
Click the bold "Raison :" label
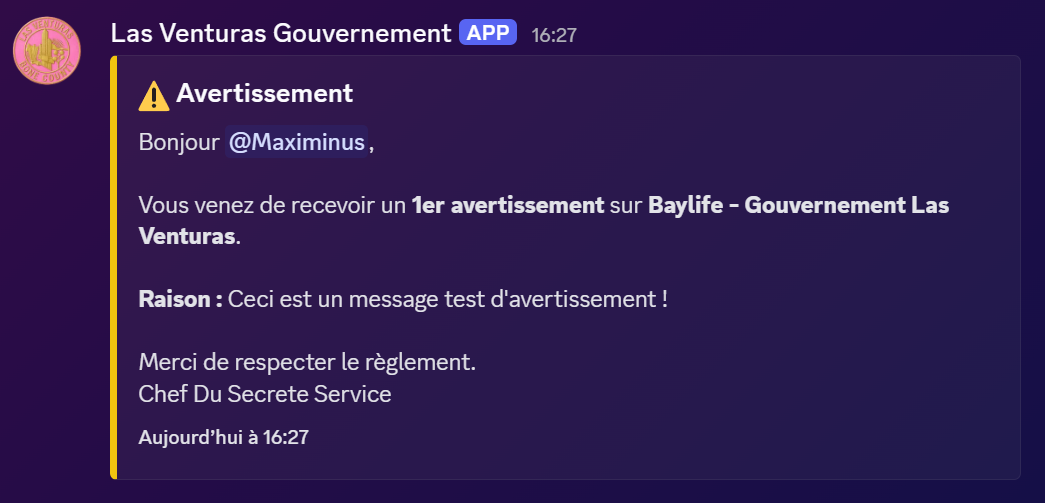pos(180,299)
